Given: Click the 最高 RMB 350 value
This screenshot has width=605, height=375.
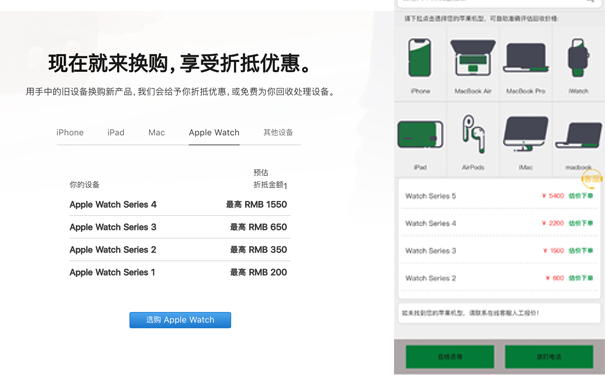Looking at the screenshot, I should [259, 250].
